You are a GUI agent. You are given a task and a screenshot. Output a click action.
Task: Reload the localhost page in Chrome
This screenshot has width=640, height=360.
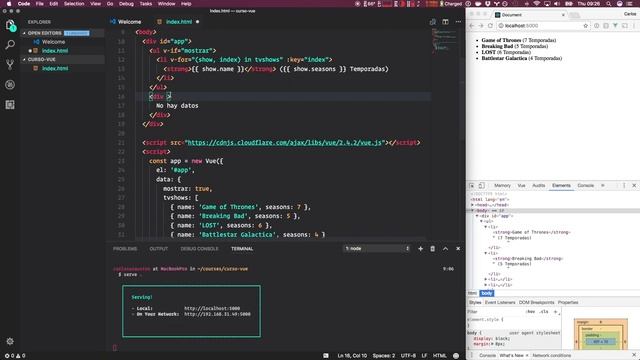[x=490, y=26]
